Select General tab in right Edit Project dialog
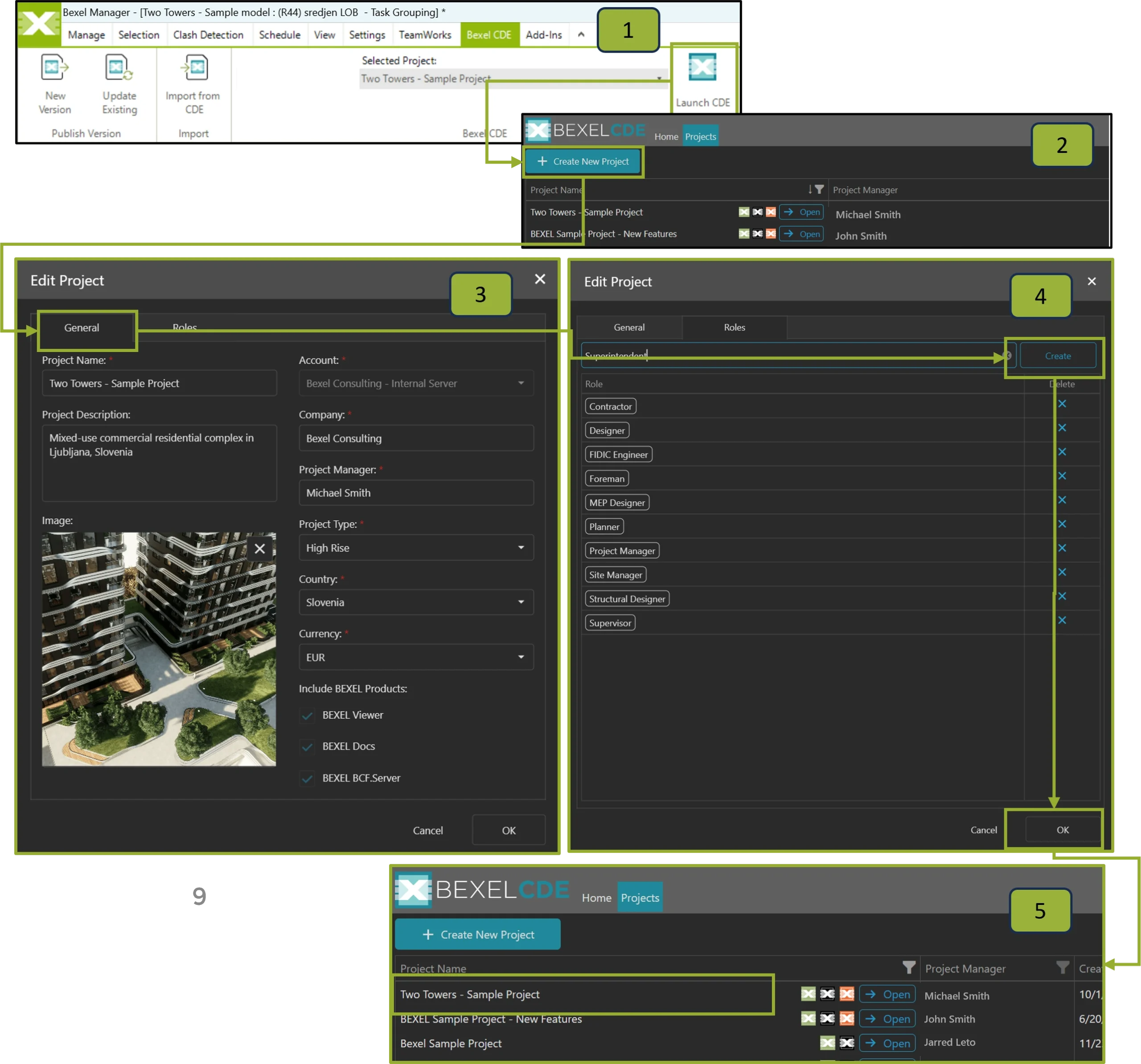The height and width of the screenshot is (1064, 1141). (629, 327)
